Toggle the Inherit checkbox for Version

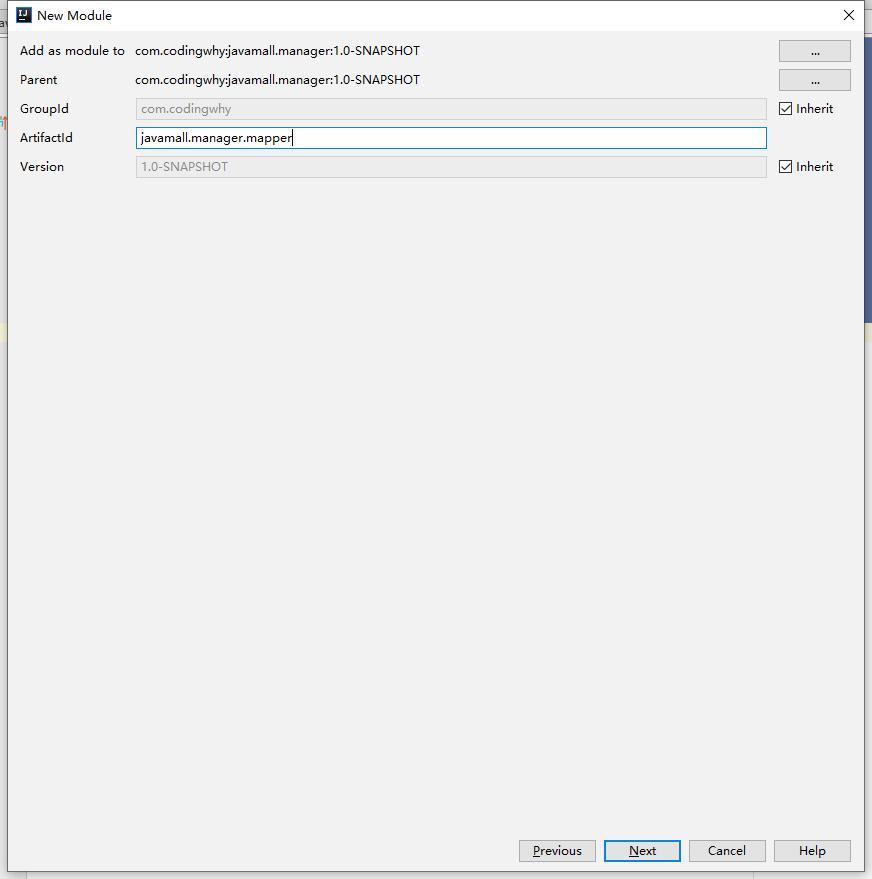click(786, 167)
